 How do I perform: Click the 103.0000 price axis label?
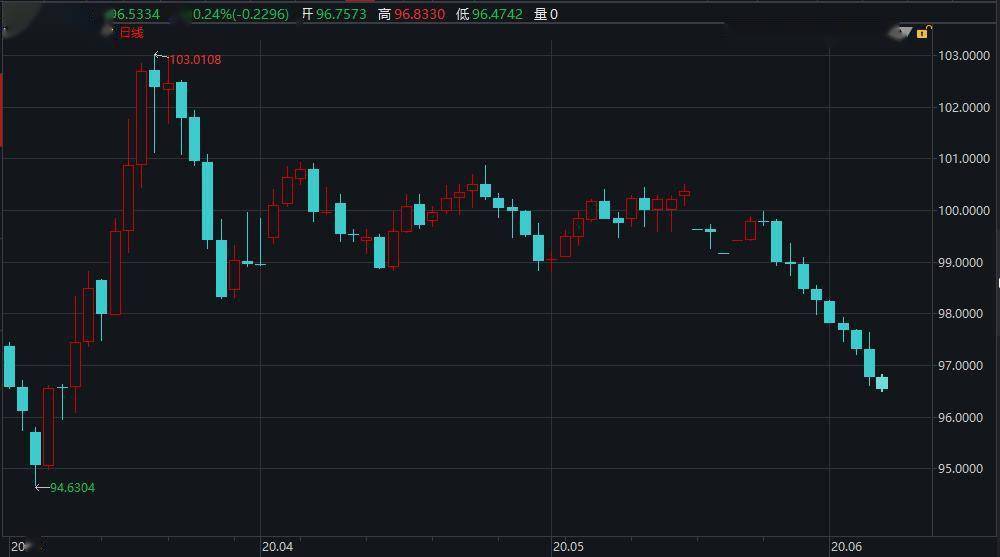point(964,56)
